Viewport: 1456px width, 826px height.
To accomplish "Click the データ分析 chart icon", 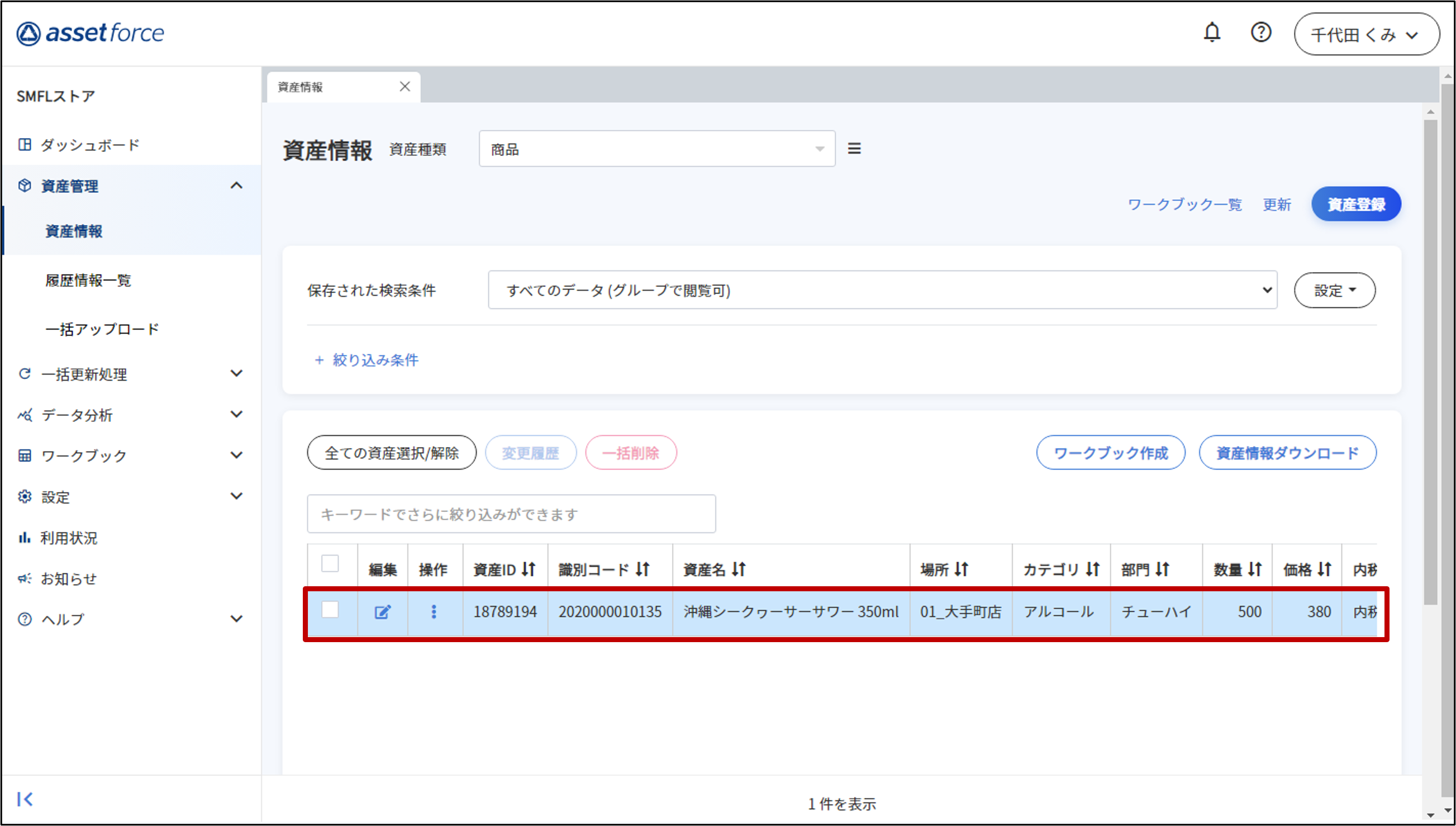I will click(25, 415).
